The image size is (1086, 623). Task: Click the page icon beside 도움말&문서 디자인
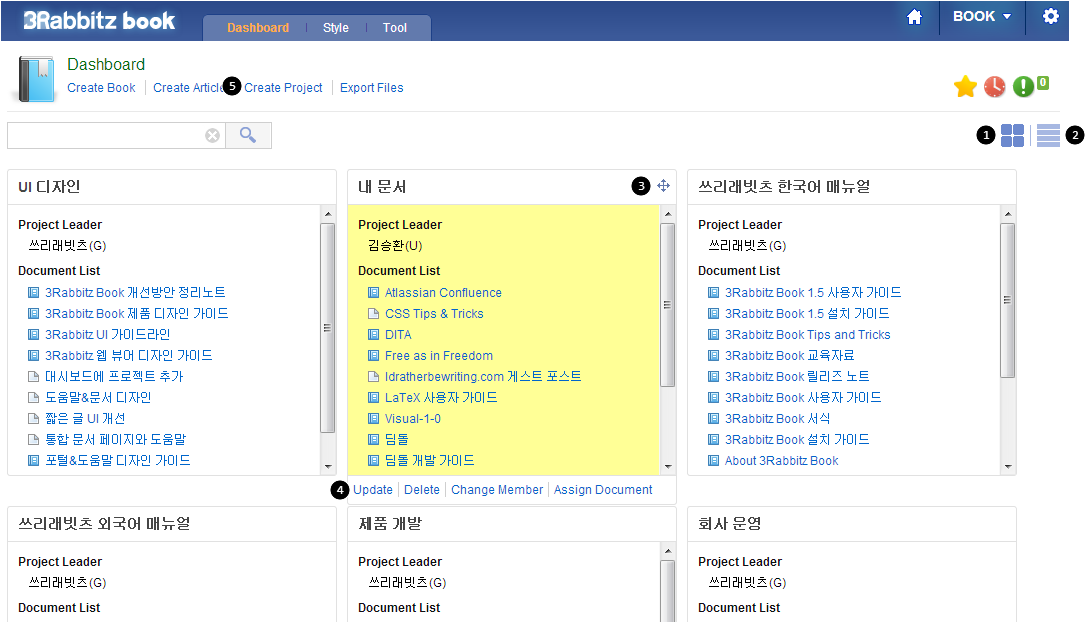33,398
